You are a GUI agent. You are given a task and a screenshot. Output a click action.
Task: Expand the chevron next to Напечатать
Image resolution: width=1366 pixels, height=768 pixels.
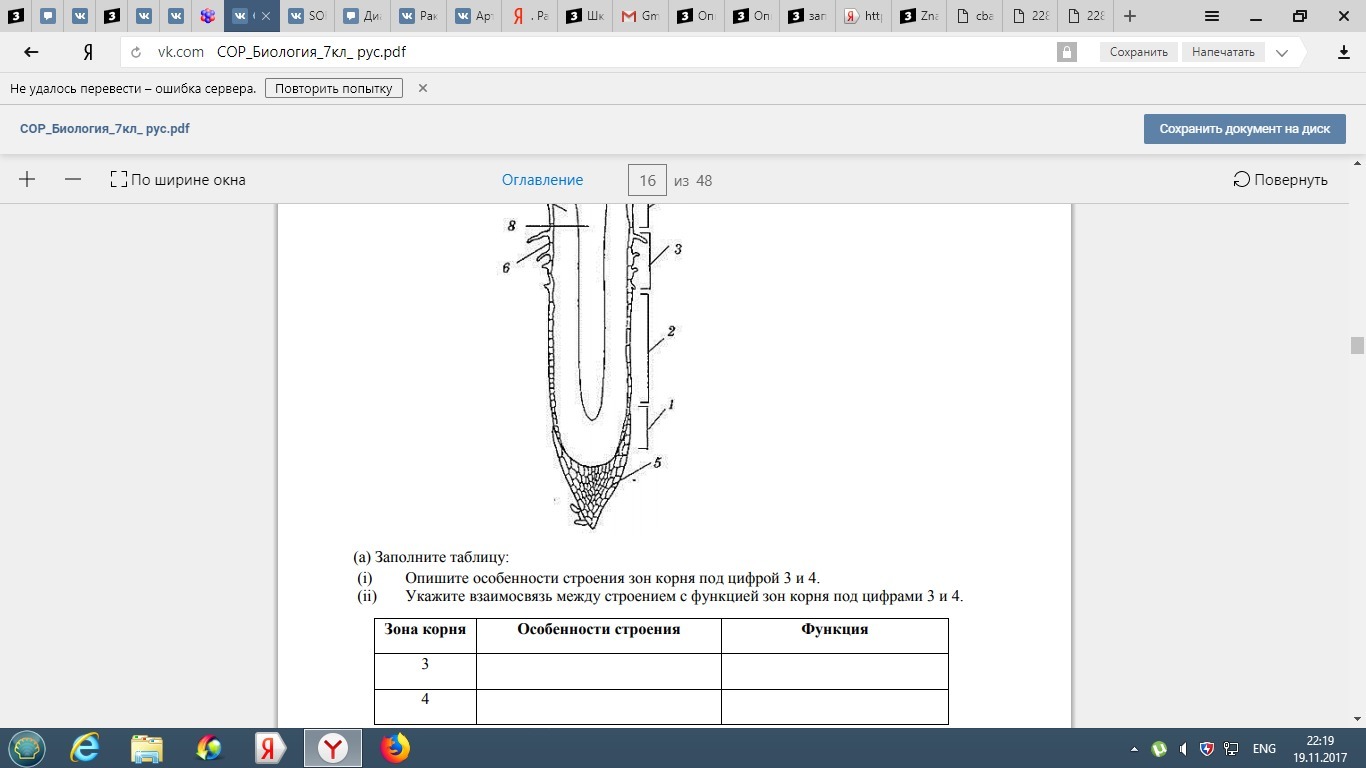coord(1283,52)
